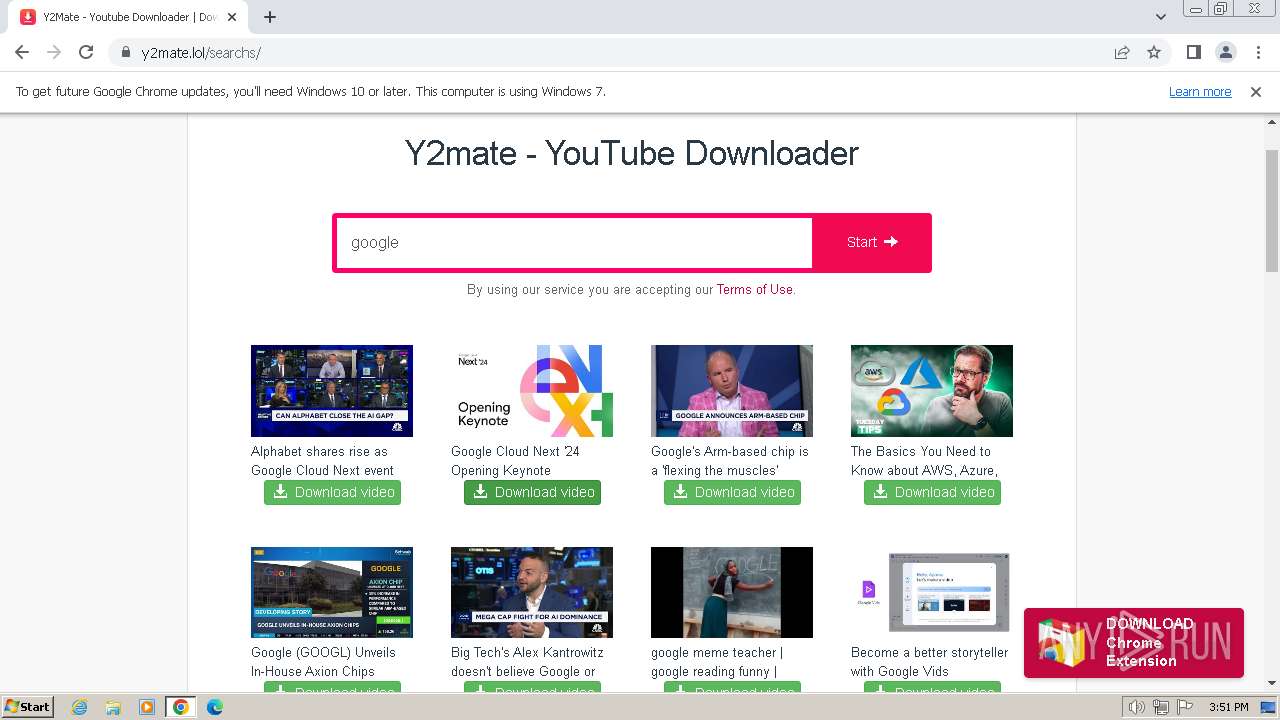Click the Google (GOOGL) Unveils title text
Viewport: 1280px width, 720px height.
pyautogui.click(x=323, y=662)
